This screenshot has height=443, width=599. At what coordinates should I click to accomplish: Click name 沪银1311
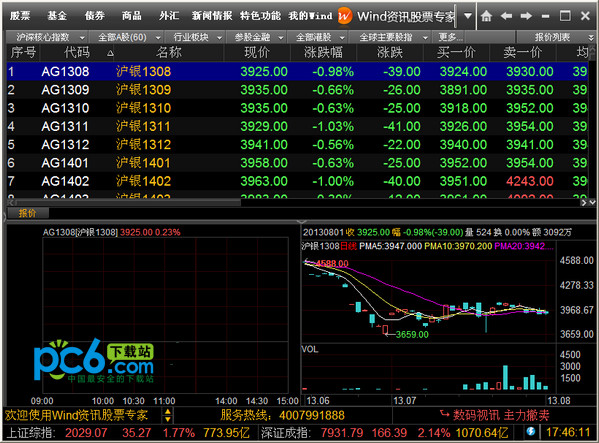pos(144,126)
